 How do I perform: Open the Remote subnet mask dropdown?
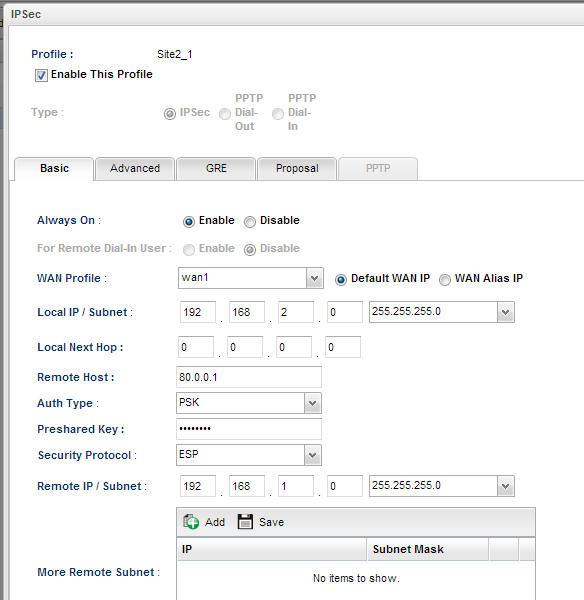point(506,486)
